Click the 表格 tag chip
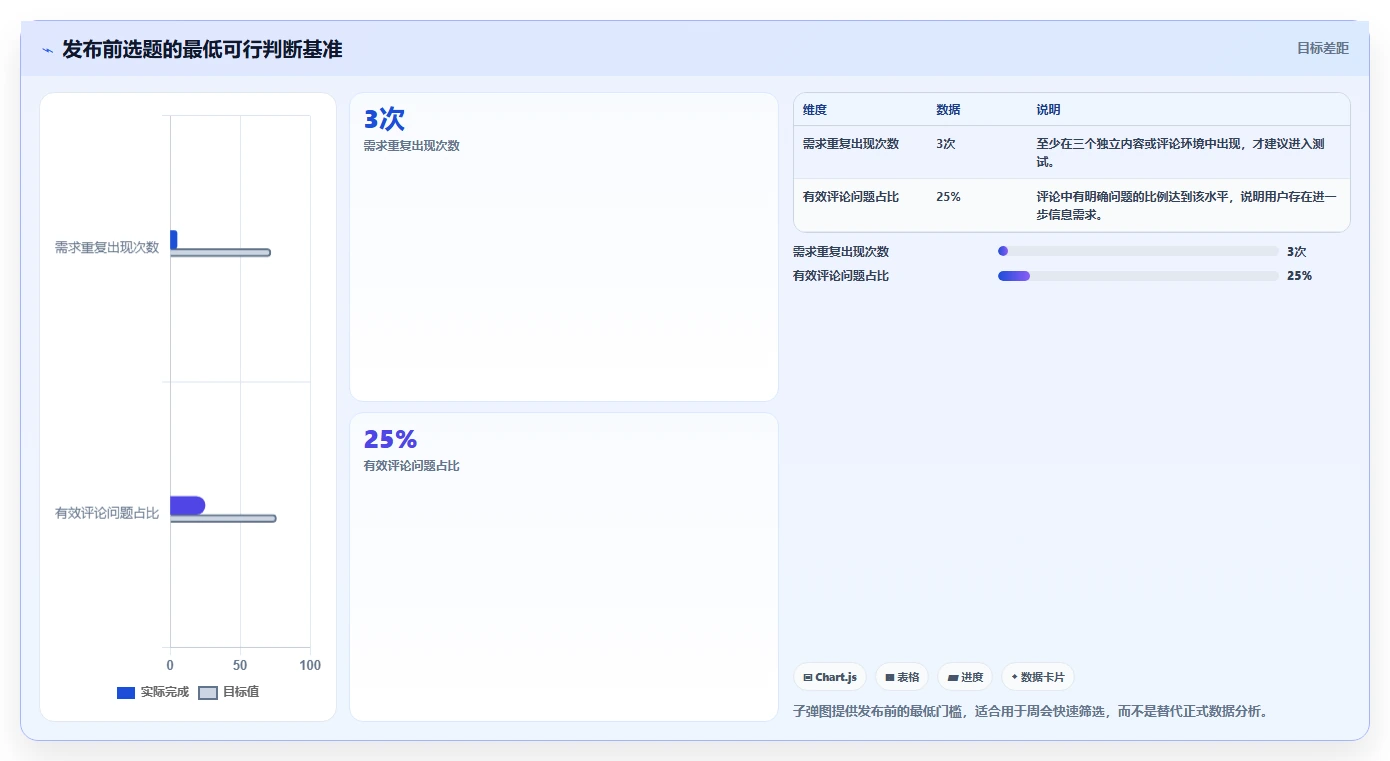1390x761 pixels. [902, 677]
